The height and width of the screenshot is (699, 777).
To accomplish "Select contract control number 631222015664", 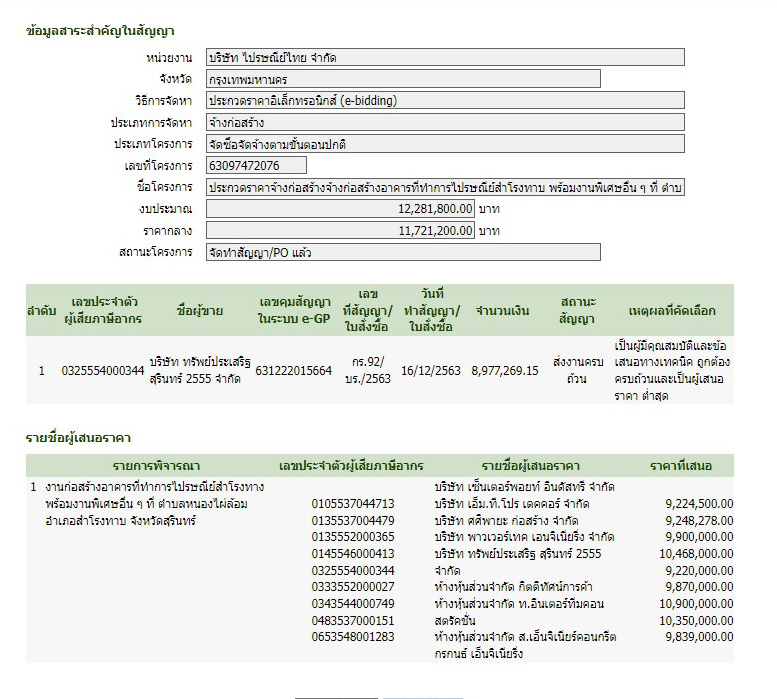I will (x=294, y=370).
